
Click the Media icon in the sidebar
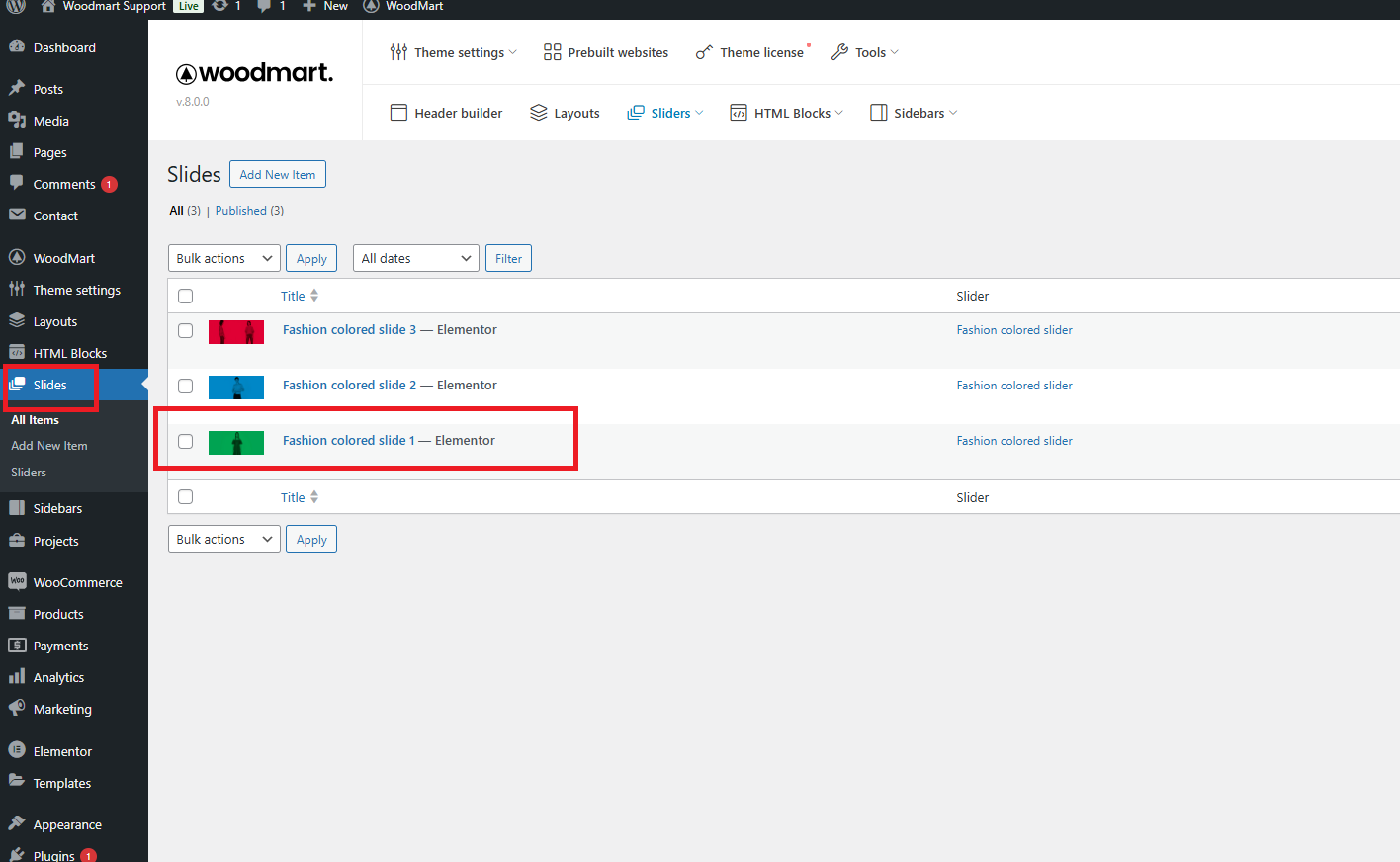pyautogui.click(x=17, y=120)
